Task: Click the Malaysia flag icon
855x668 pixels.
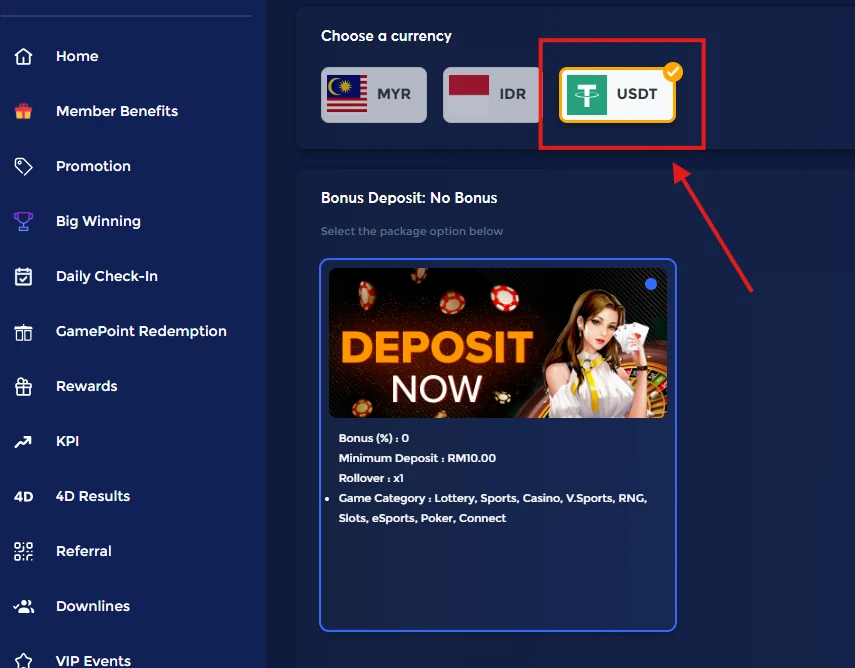Action: 347,93
